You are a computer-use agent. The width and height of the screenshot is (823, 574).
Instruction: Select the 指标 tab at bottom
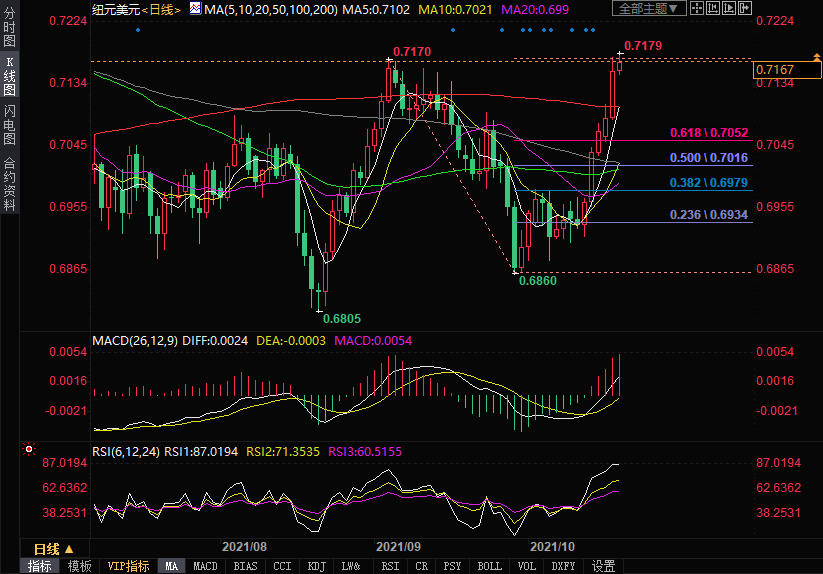coord(40,566)
